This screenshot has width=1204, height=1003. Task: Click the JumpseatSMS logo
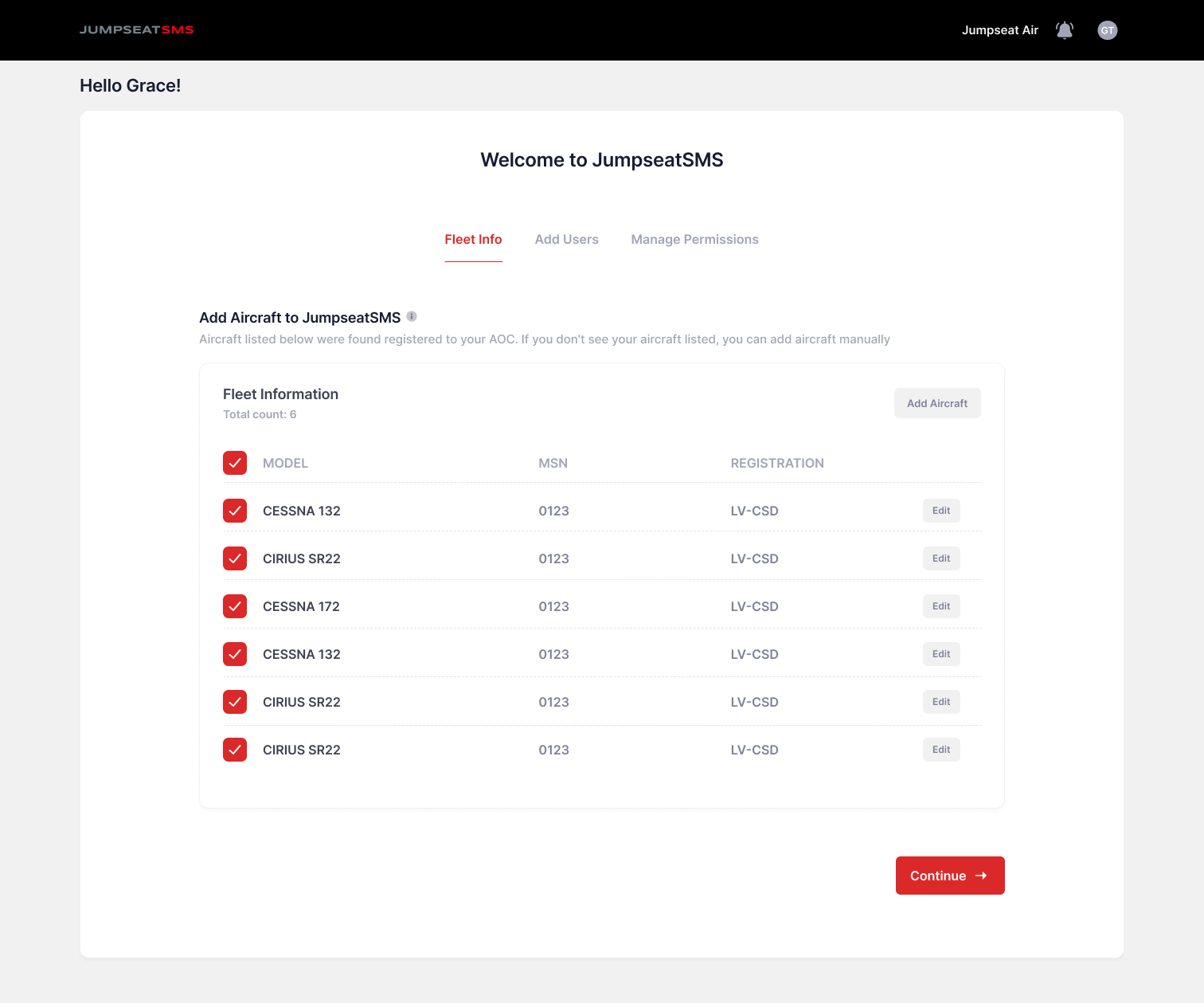pyautogui.click(x=136, y=30)
